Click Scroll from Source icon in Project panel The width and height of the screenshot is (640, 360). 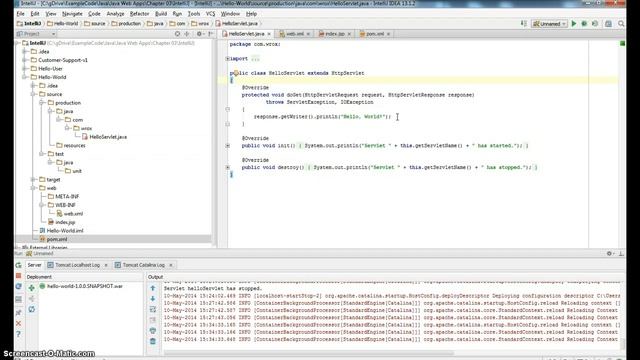tap(177, 34)
